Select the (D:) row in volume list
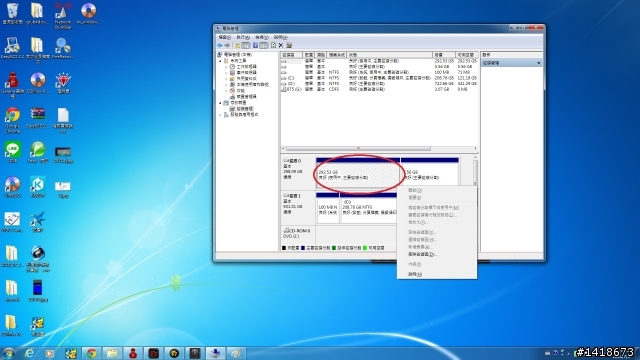 379,84
